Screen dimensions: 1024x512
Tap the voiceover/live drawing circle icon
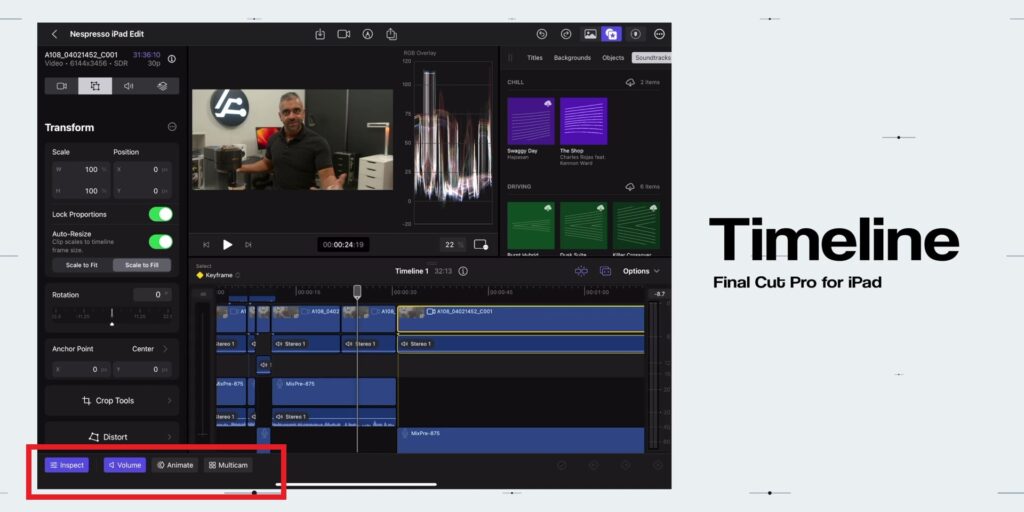click(368, 34)
